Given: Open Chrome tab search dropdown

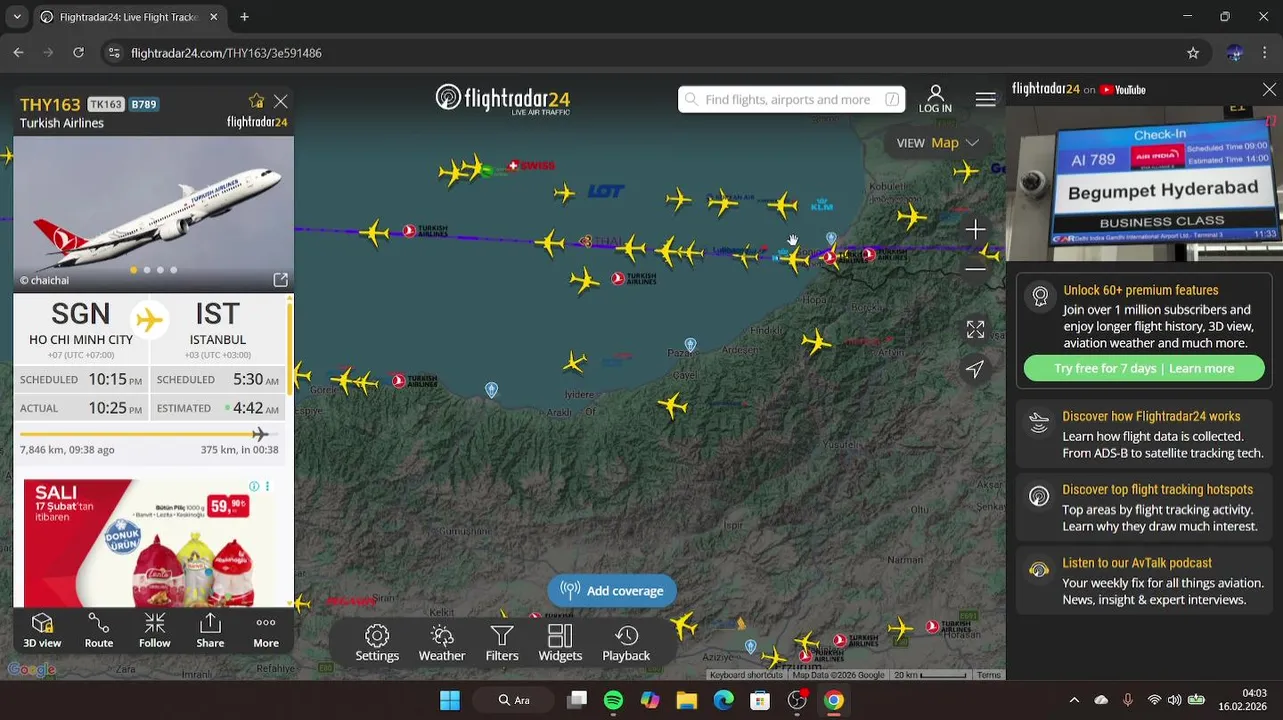Looking at the screenshot, I should 17,17.
